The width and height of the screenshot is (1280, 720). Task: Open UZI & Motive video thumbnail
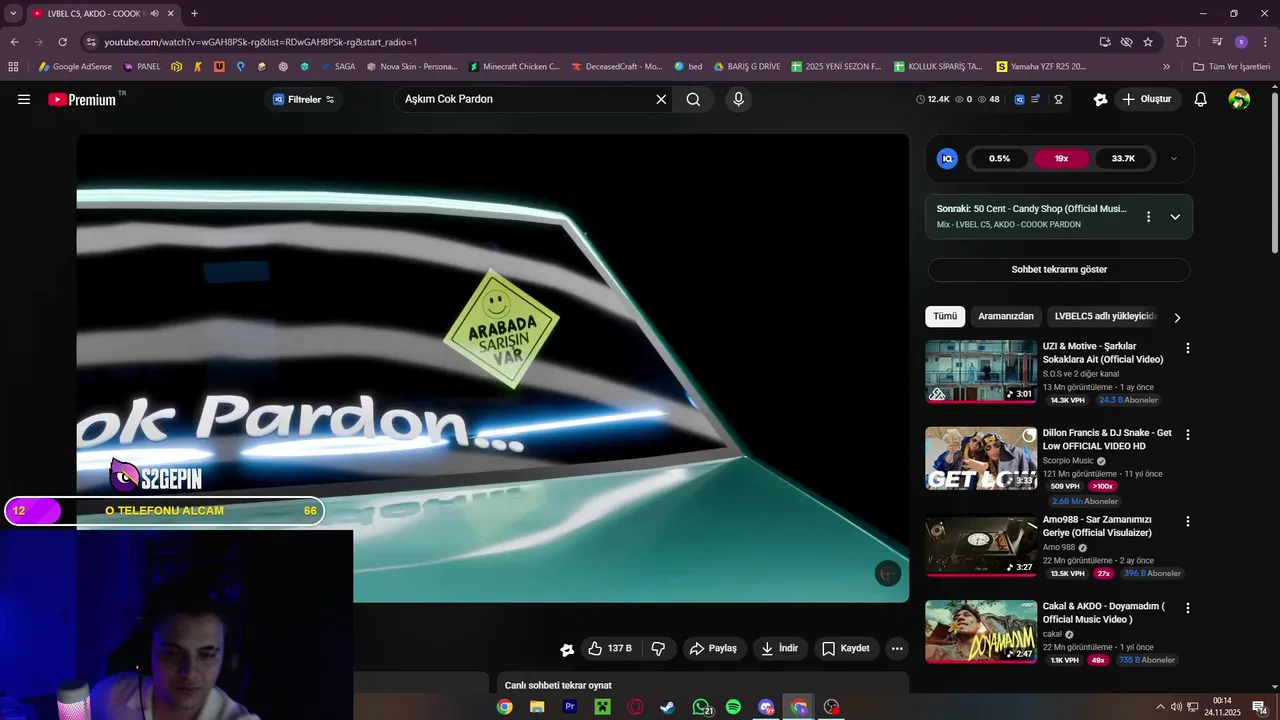(x=981, y=371)
